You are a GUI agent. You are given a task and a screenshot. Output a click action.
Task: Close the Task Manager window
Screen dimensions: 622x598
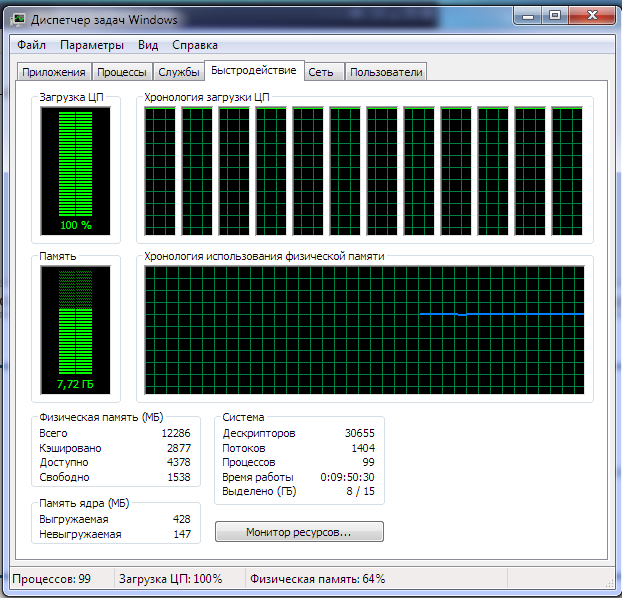pyautogui.click(x=592, y=16)
